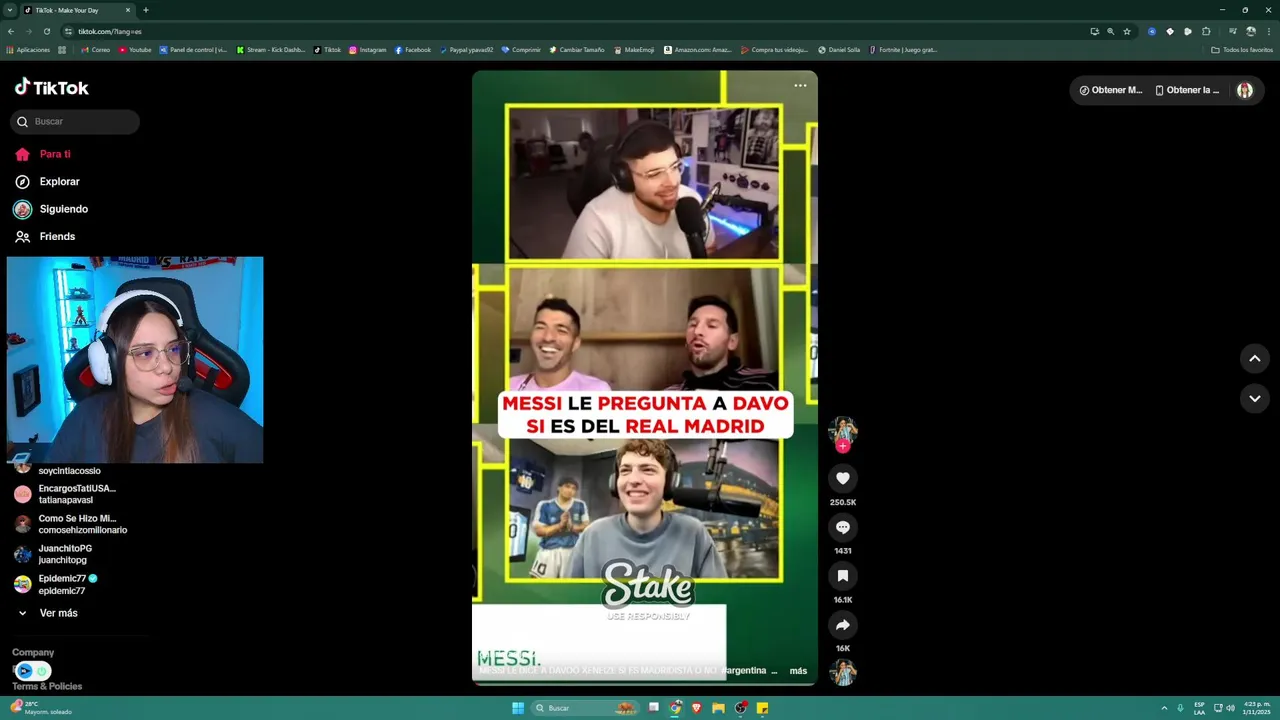Open the Chrome extensions puzzle icon
1280x720 pixels.
1206,31
